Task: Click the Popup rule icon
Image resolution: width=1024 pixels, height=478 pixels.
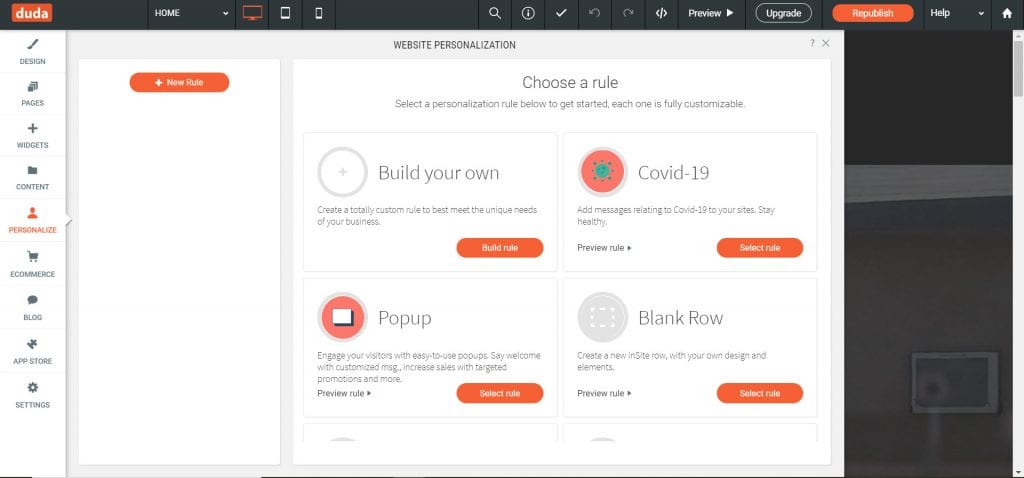Action: [x=343, y=317]
